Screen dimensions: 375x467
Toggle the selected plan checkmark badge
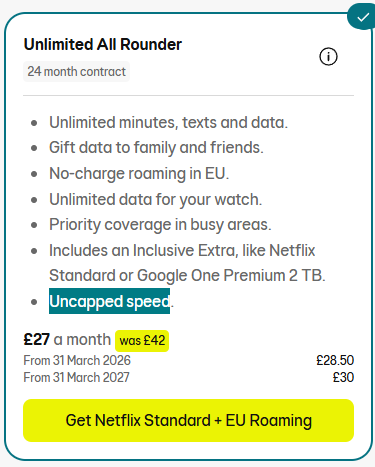click(x=362, y=17)
